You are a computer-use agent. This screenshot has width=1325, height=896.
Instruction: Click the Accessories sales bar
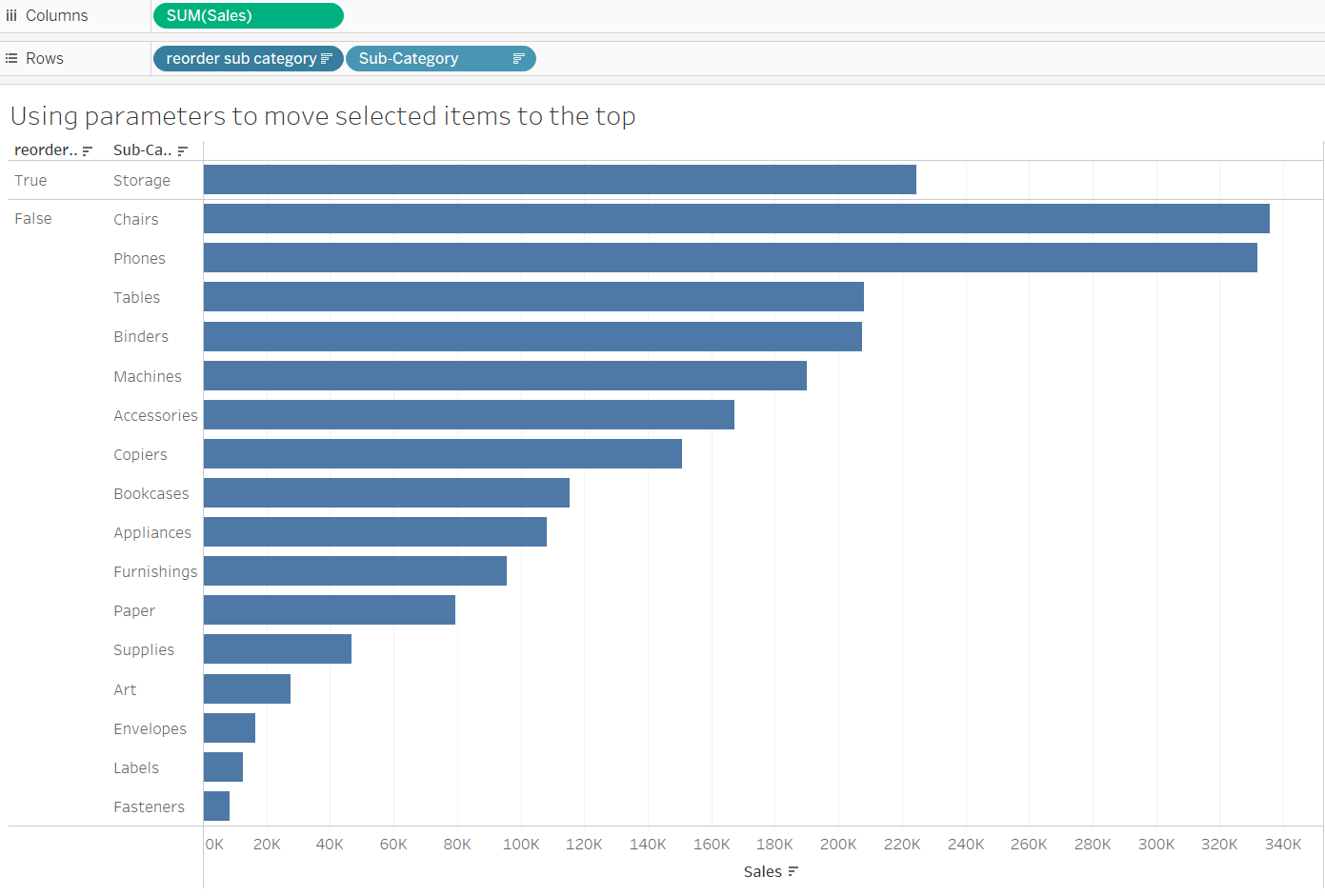pyautogui.click(x=469, y=415)
